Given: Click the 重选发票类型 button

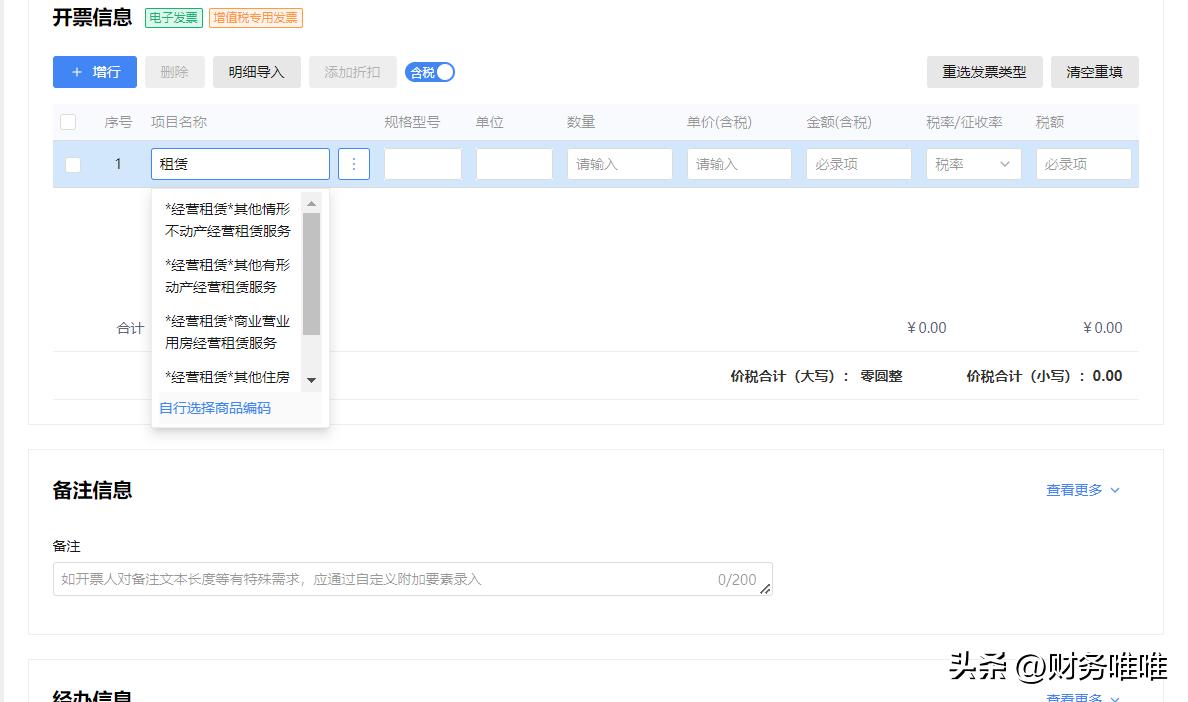Looking at the screenshot, I should pyautogui.click(x=987, y=72).
